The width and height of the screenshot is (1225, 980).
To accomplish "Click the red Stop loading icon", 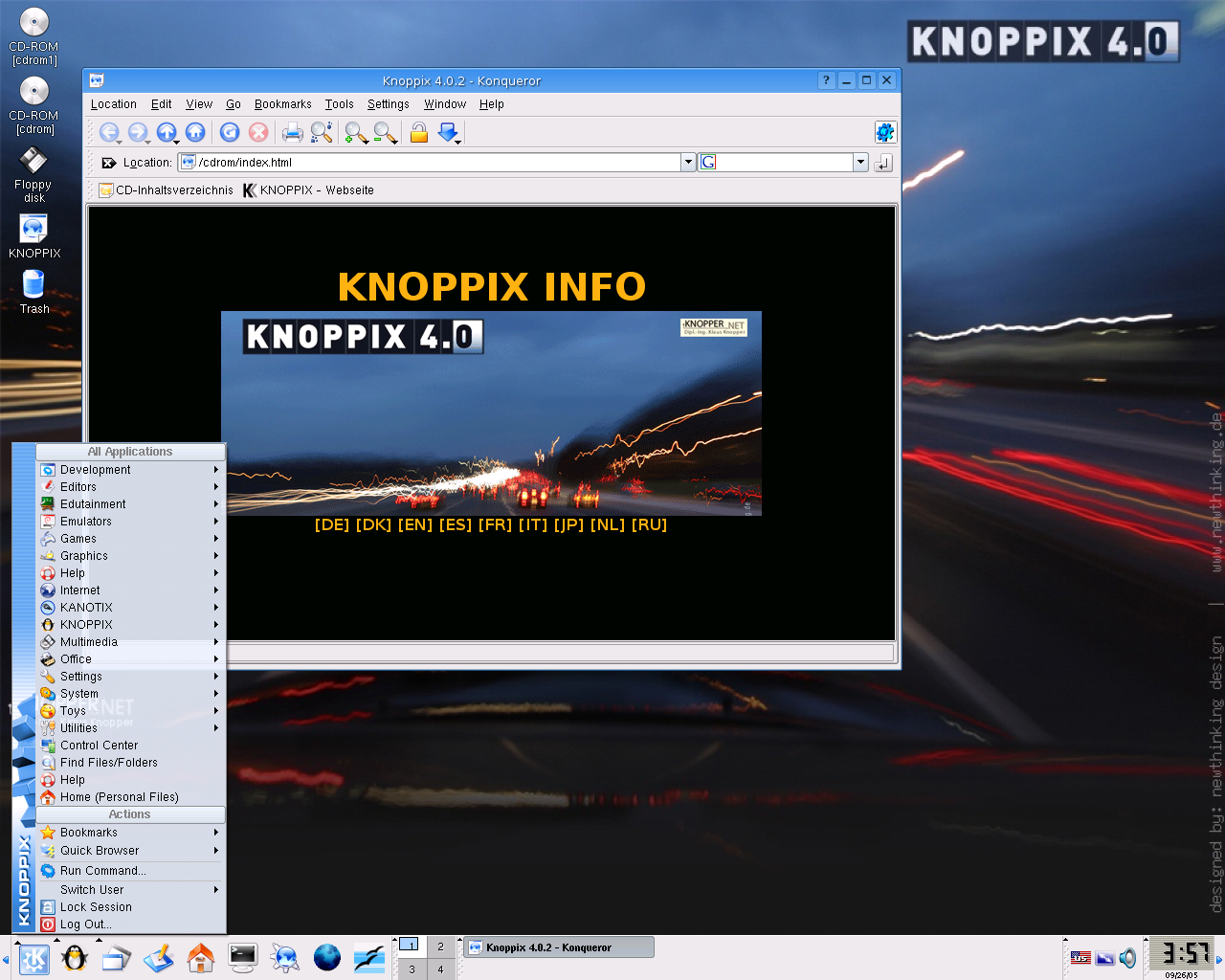I will pyautogui.click(x=258, y=133).
